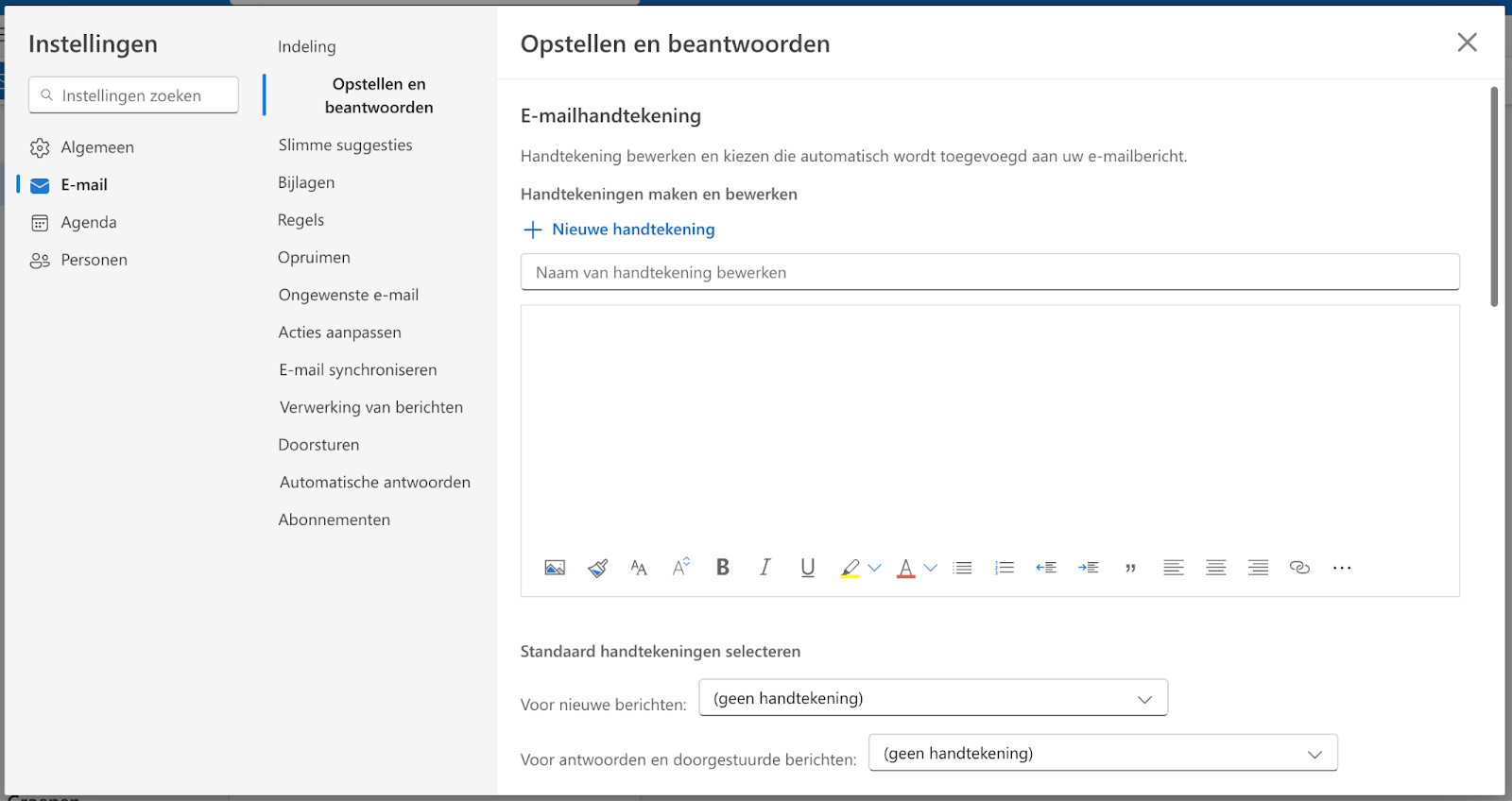Screen dimensions: 1512x801
Task: Center the signature text
Action: click(x=1216, y=568)
